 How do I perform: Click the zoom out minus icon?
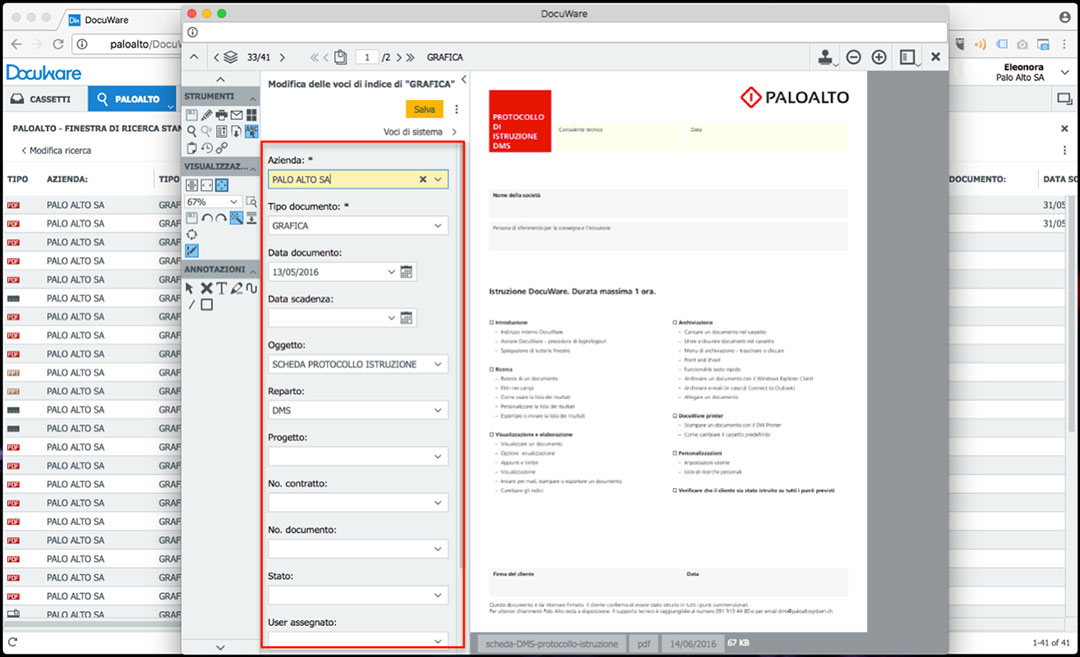853,57
